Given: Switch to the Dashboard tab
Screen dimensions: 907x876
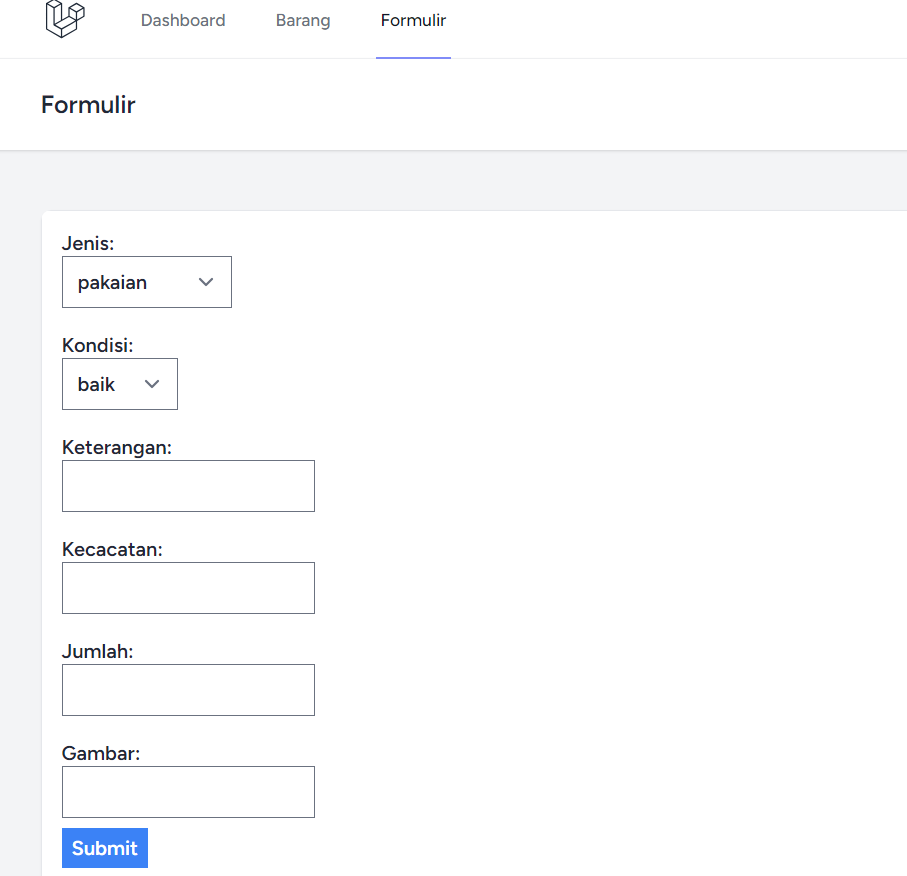Looking at the screenshot, I should [183, 20].
